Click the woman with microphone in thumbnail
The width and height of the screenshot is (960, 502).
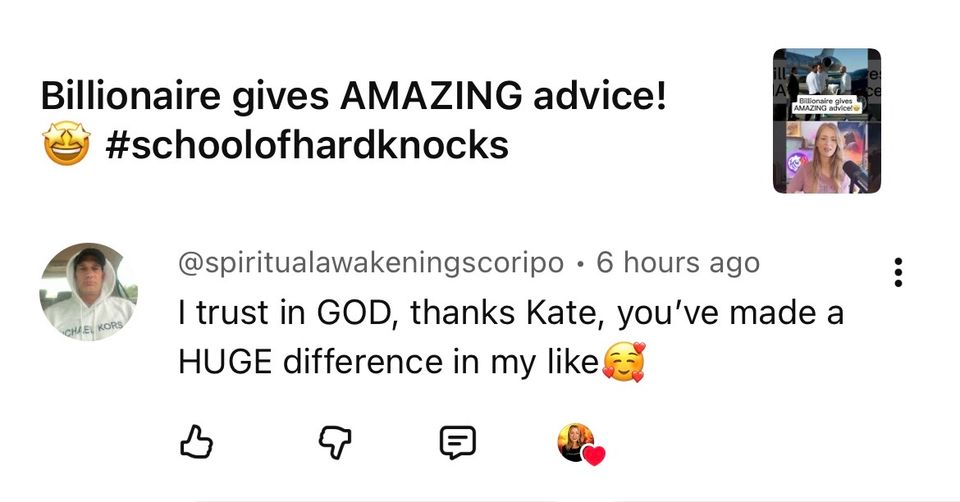coord(826,158)
